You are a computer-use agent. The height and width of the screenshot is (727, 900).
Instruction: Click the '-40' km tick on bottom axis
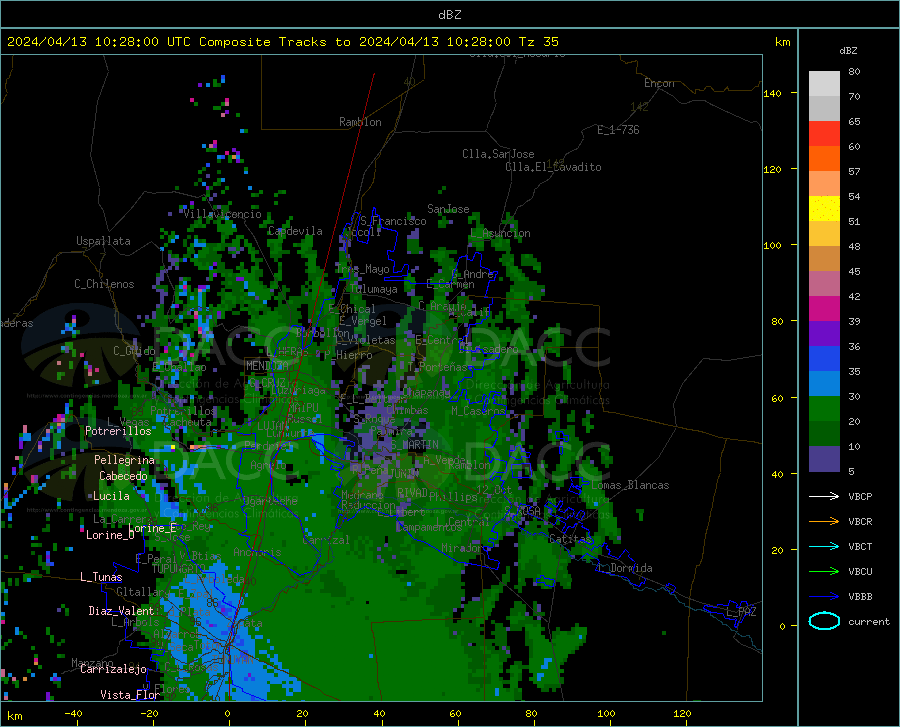(73, 714)
